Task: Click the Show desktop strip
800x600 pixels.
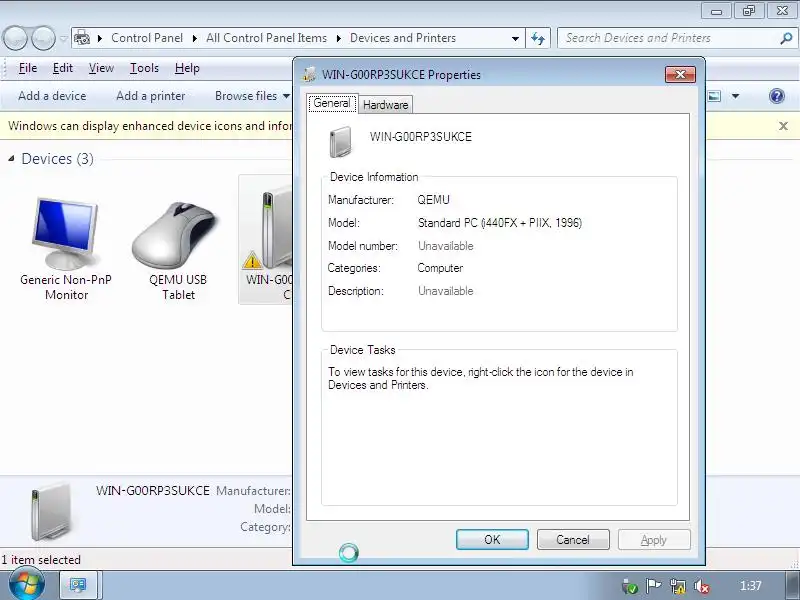Action: pyautogui.click(x=793, y=585)
